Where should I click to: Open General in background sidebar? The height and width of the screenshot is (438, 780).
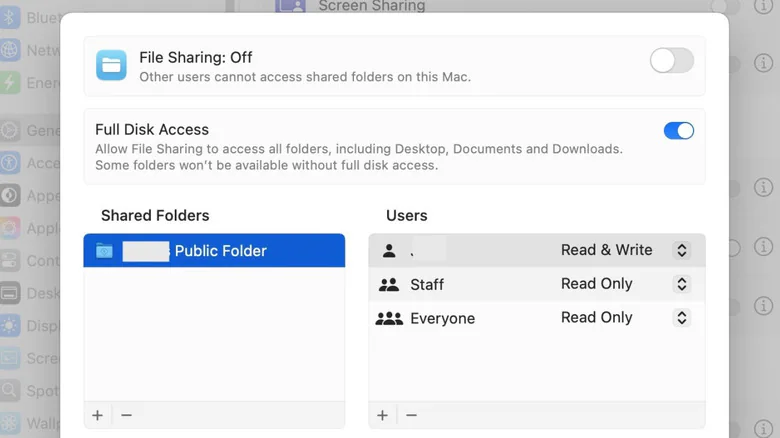[x=30, y=130]
